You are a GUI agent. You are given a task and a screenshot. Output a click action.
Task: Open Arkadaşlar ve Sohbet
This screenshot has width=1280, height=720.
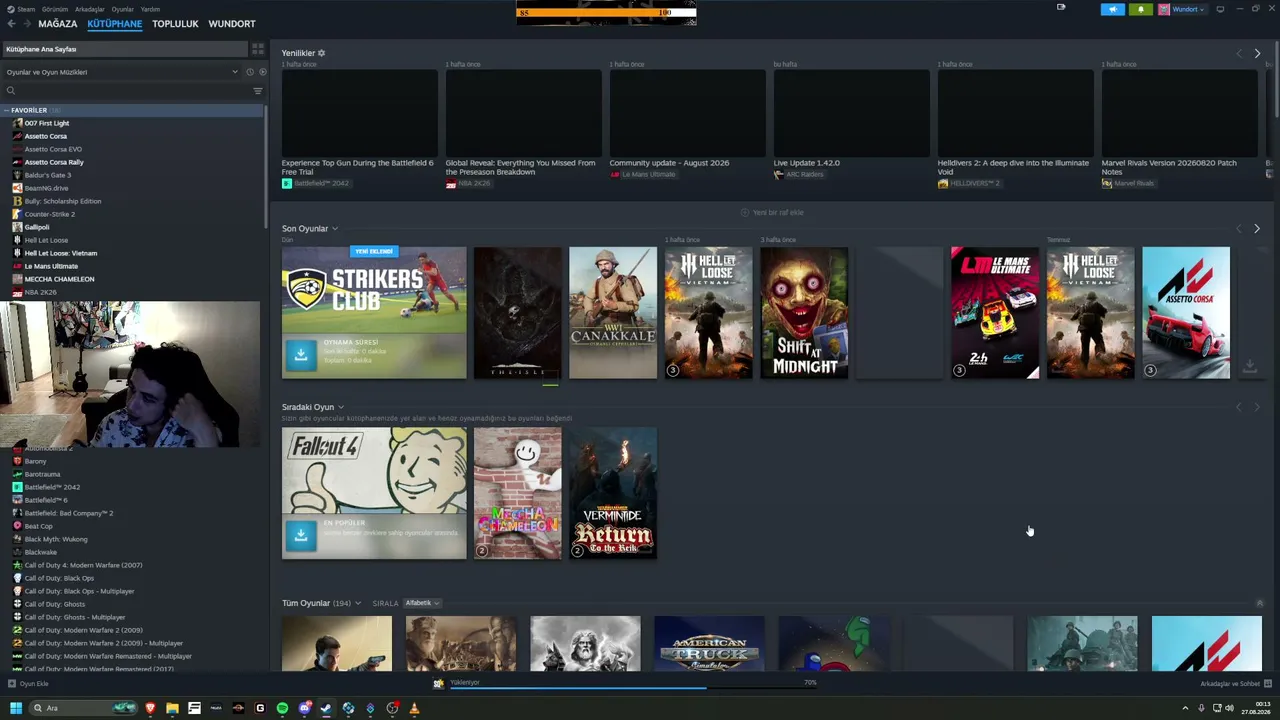point(1229,684)
